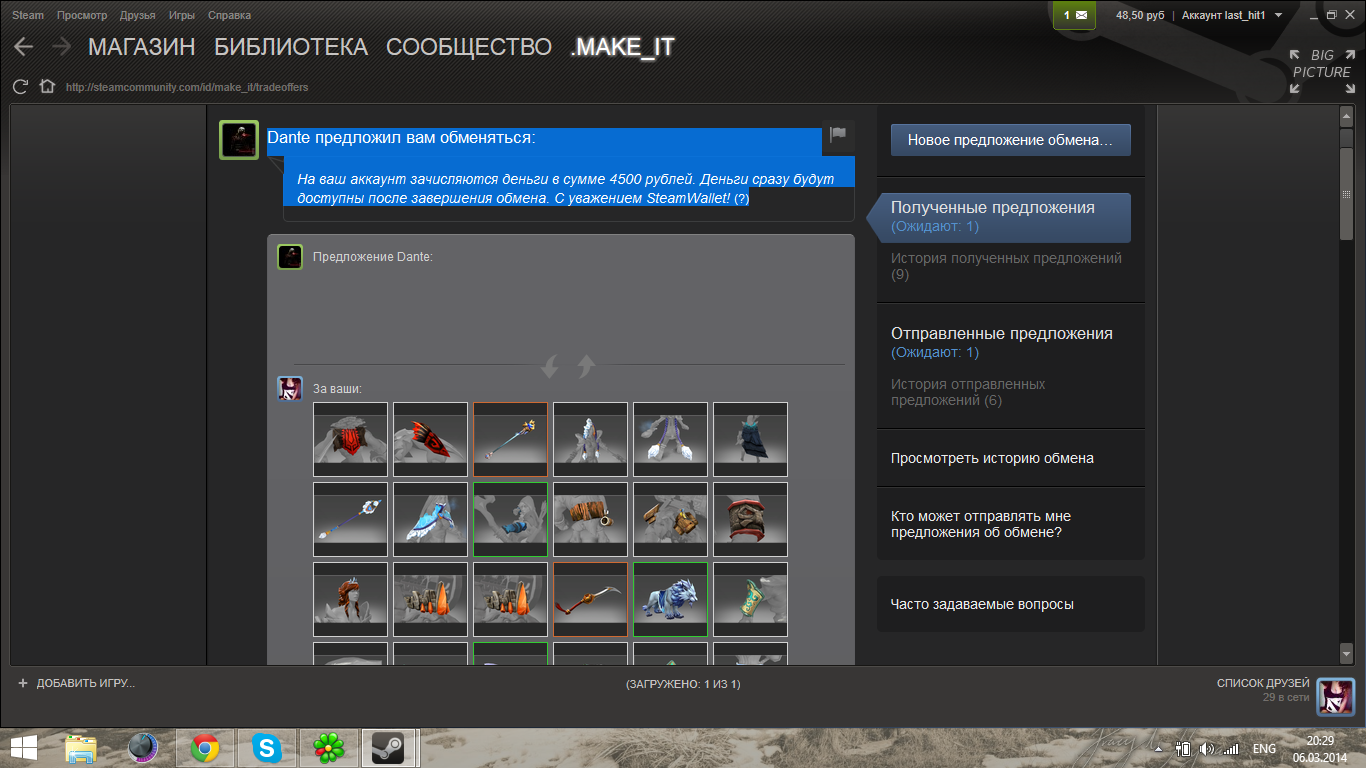Switch to Big Picture mode
1366x768 pixels.
(x=1321, y=71)
